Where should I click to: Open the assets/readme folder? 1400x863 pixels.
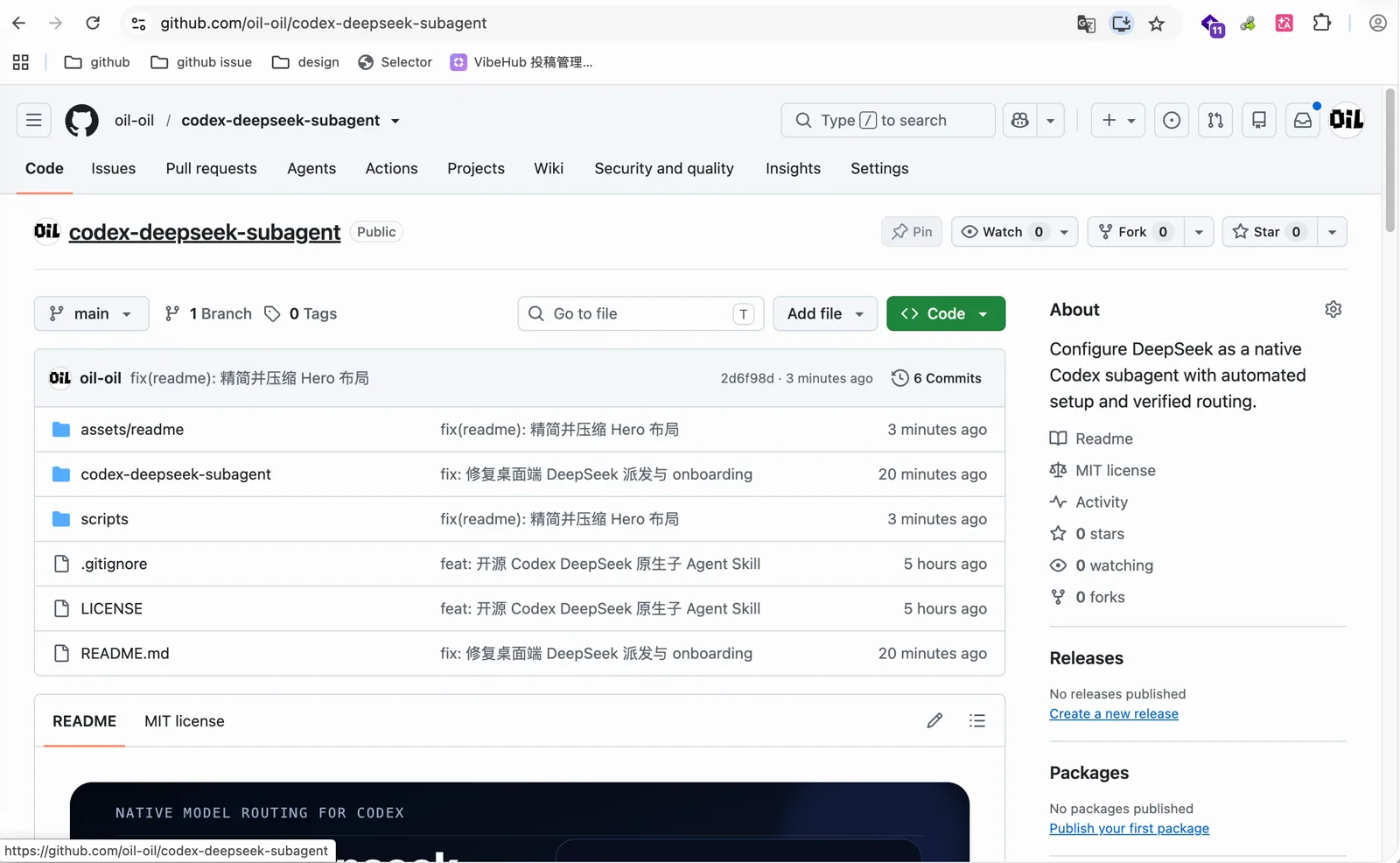pos(132,430)
